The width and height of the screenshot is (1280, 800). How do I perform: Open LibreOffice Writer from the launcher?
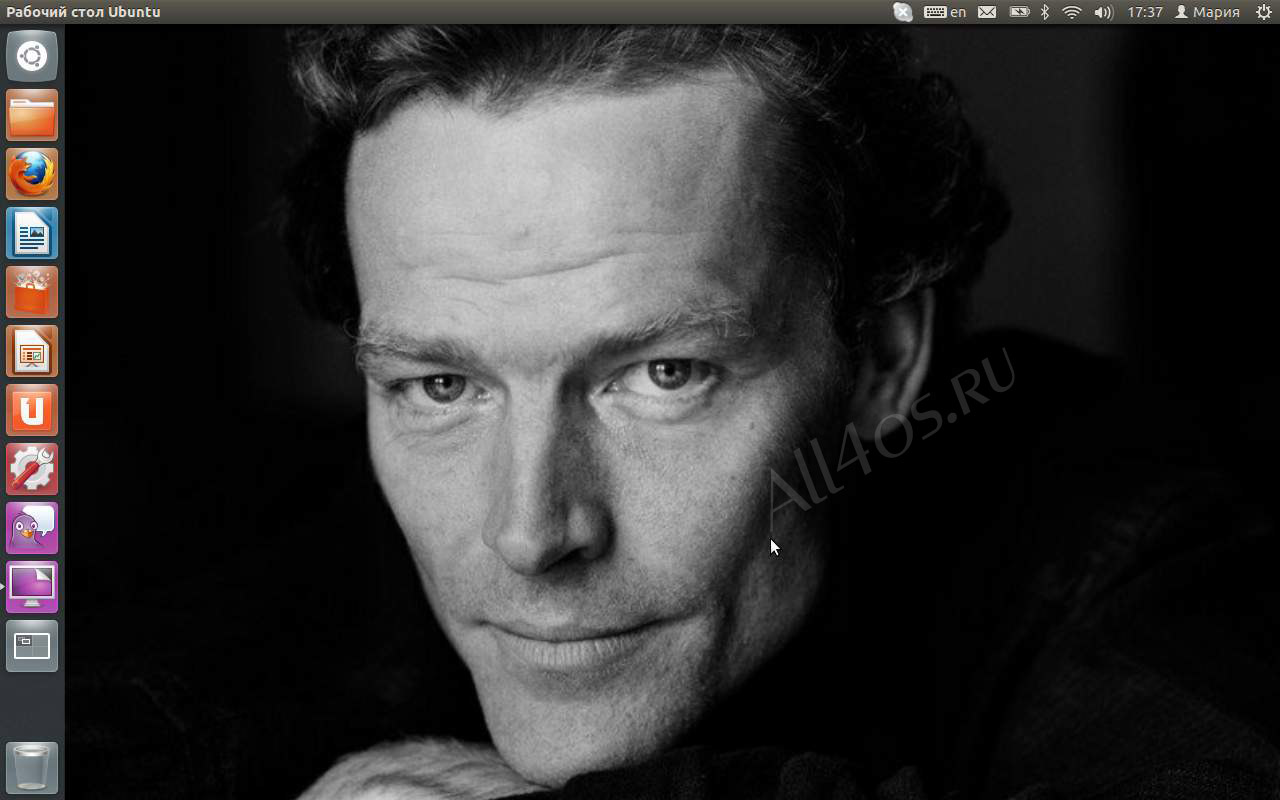(x=32, y=233)
